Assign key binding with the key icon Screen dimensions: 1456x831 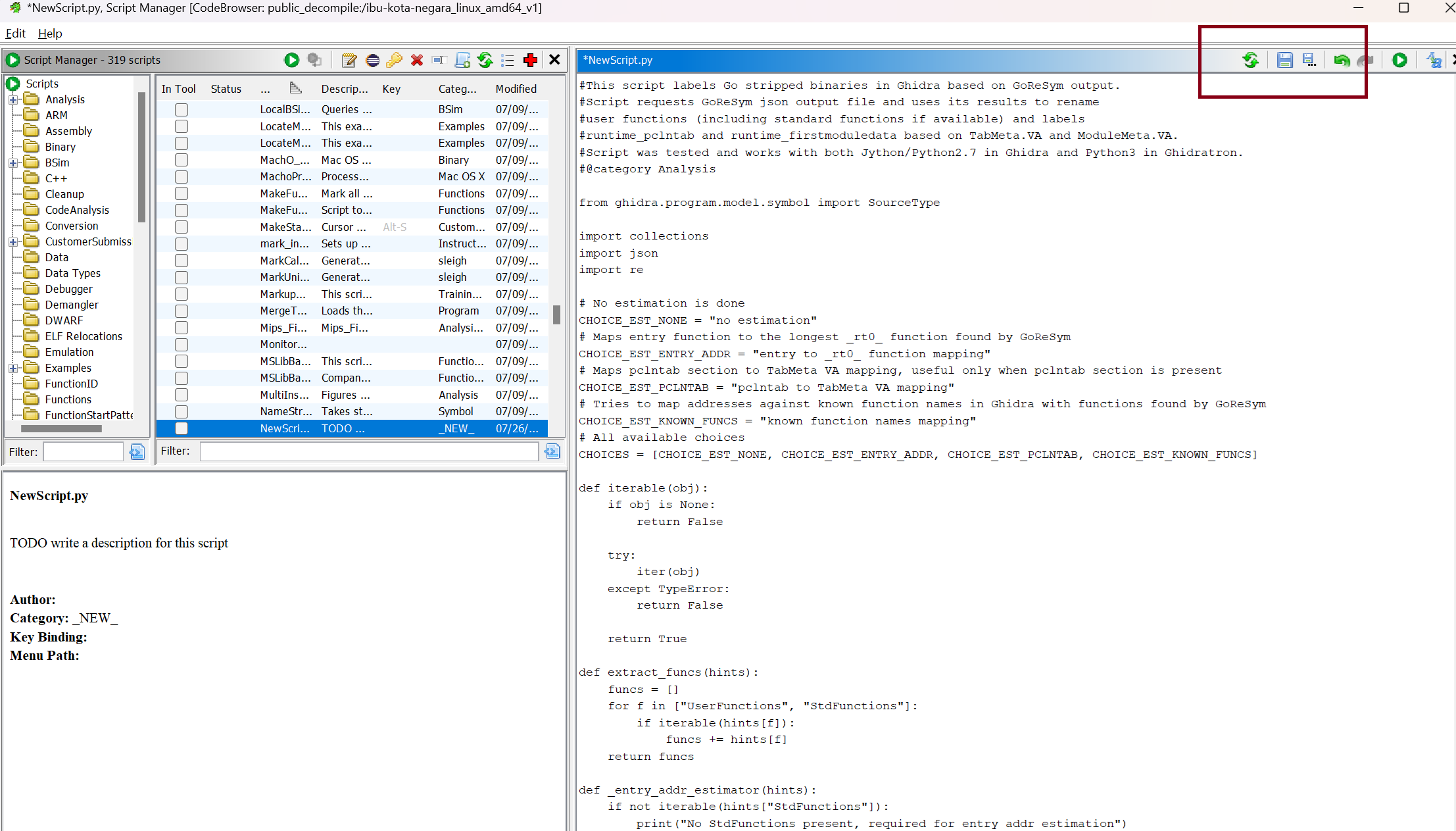coord(394,60)
